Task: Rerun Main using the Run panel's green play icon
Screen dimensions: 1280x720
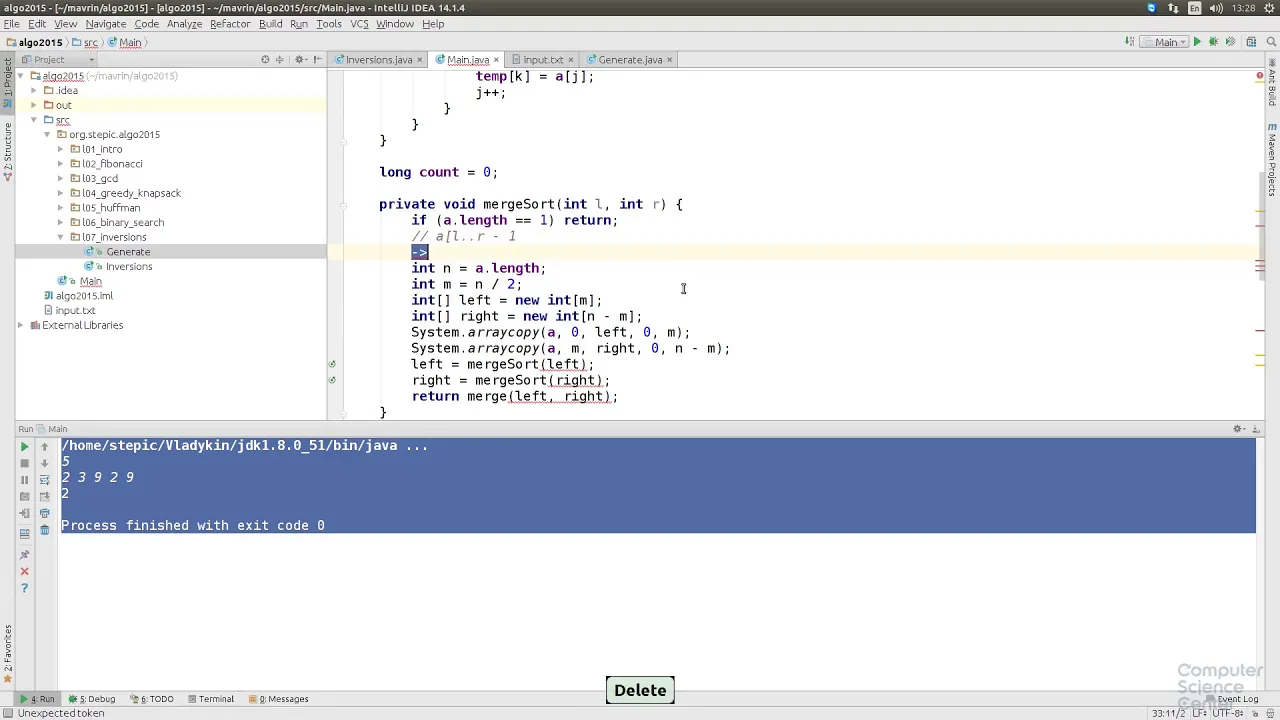Action: pos(25,447)
